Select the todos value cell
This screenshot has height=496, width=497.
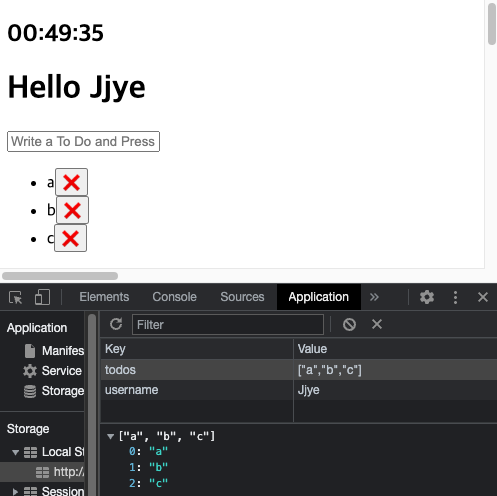[395, 370]
